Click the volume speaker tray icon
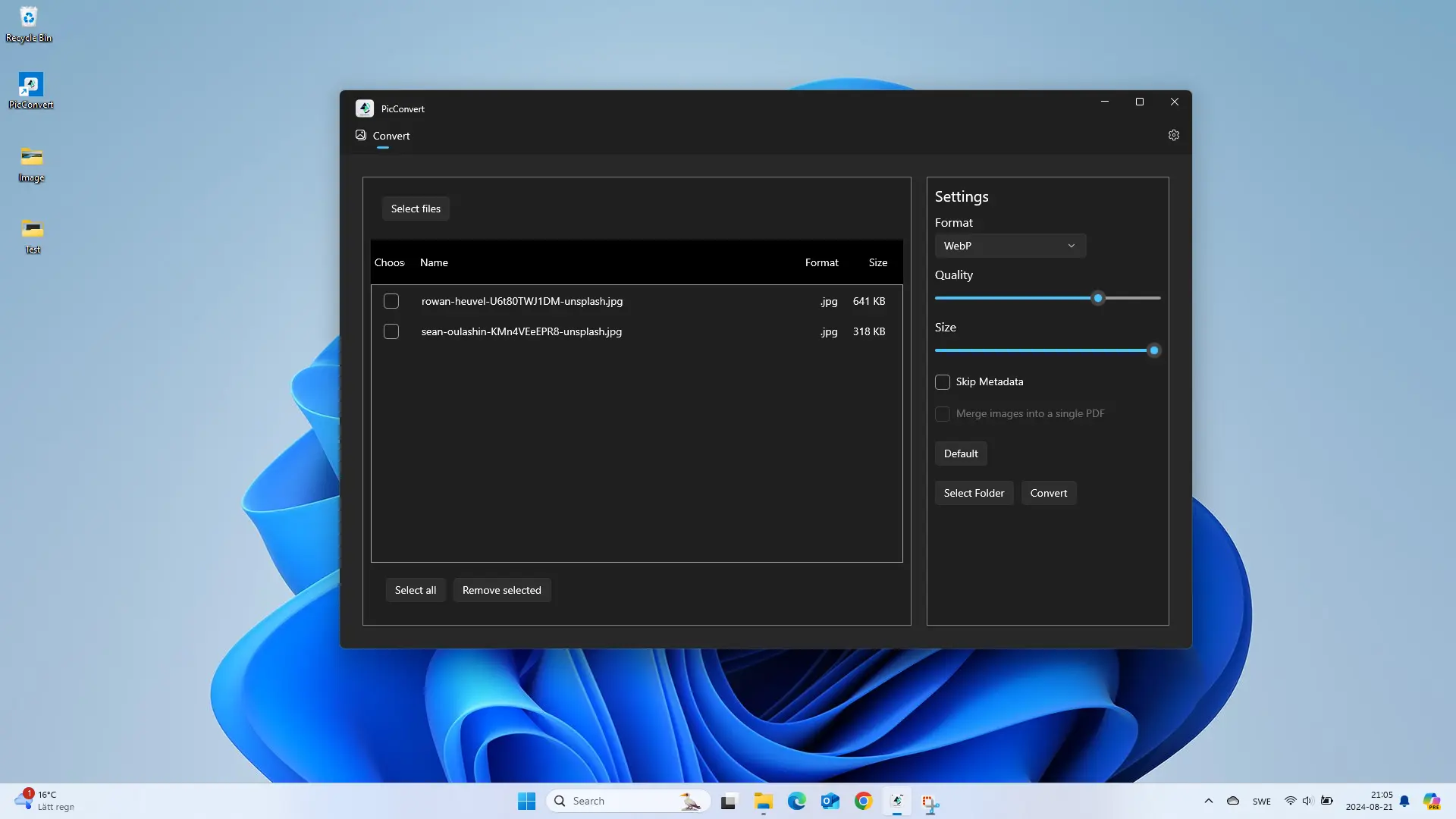Screen dimensions: 1456x819 1307,801
